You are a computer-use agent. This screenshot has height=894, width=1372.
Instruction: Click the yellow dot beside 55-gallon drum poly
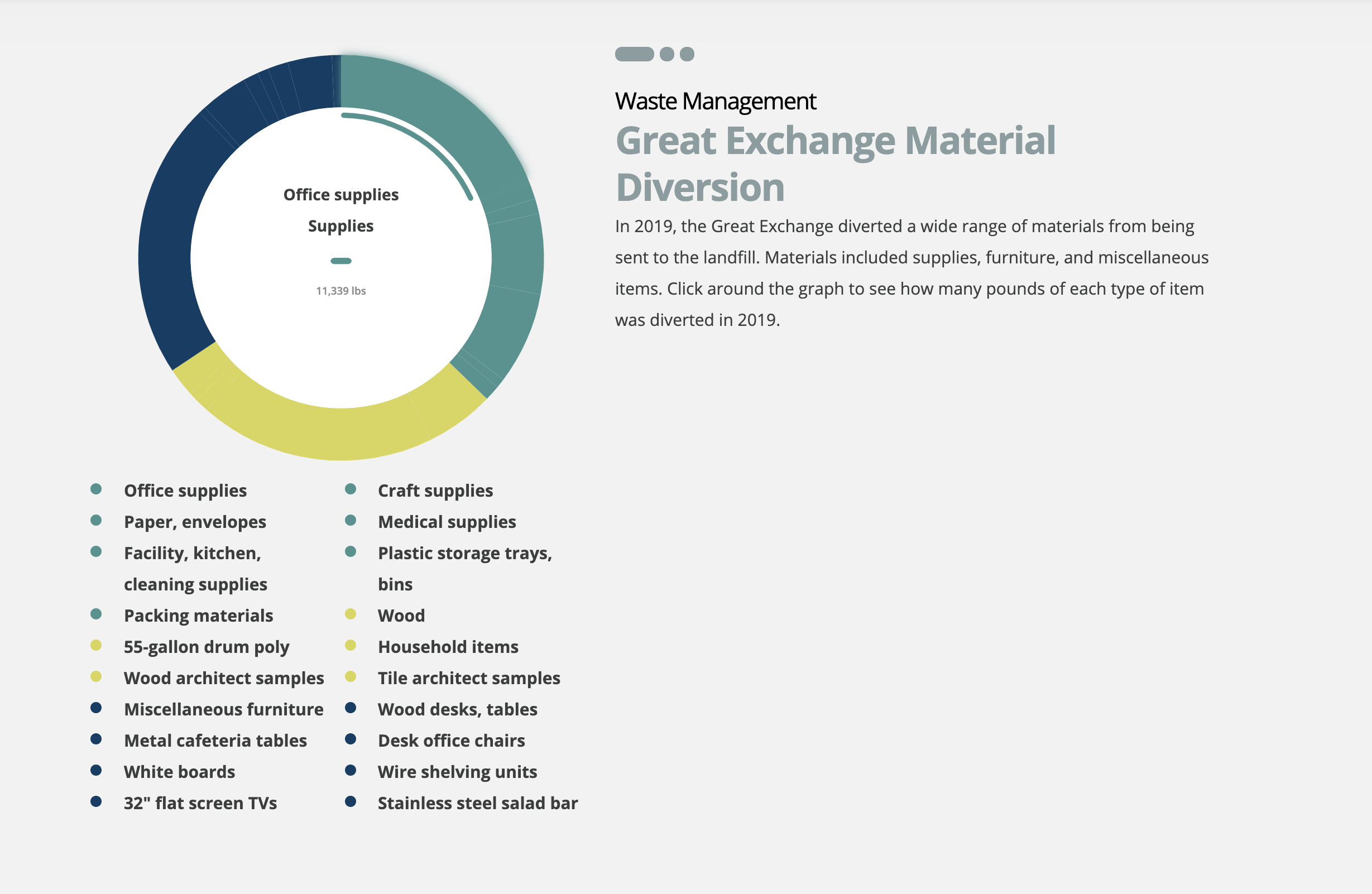click(x=96, y=646)
